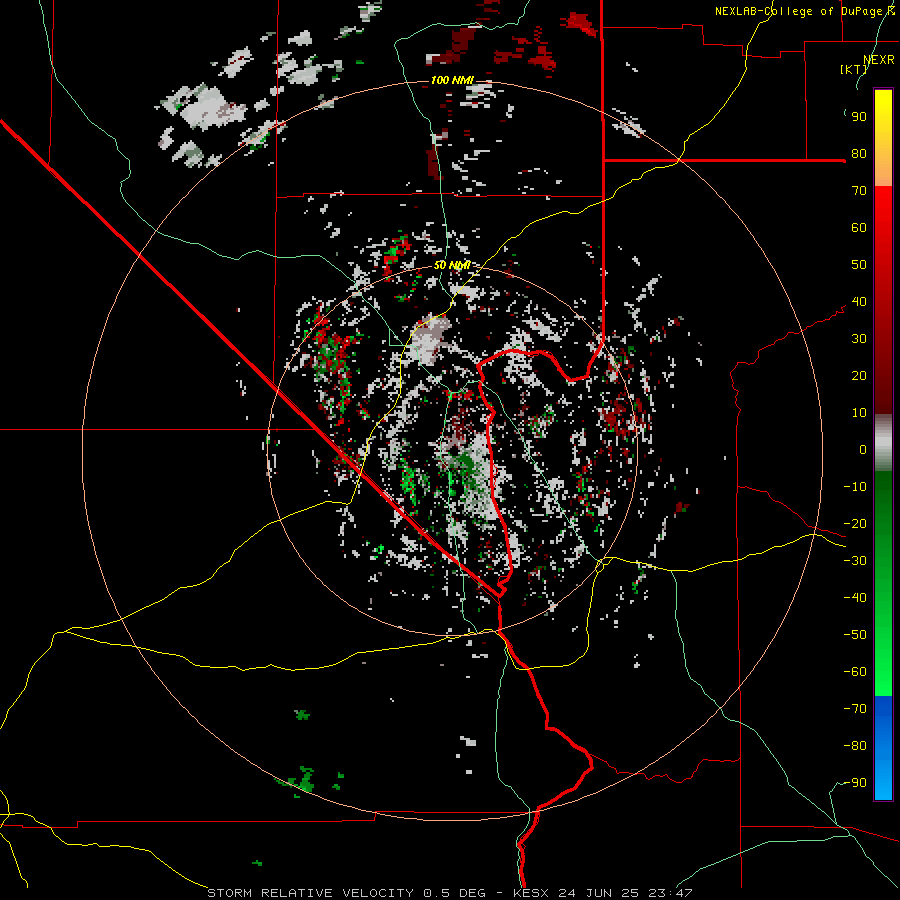
Task: Select the -50 value on the velocity scale
Action: (x=855, y=635)
